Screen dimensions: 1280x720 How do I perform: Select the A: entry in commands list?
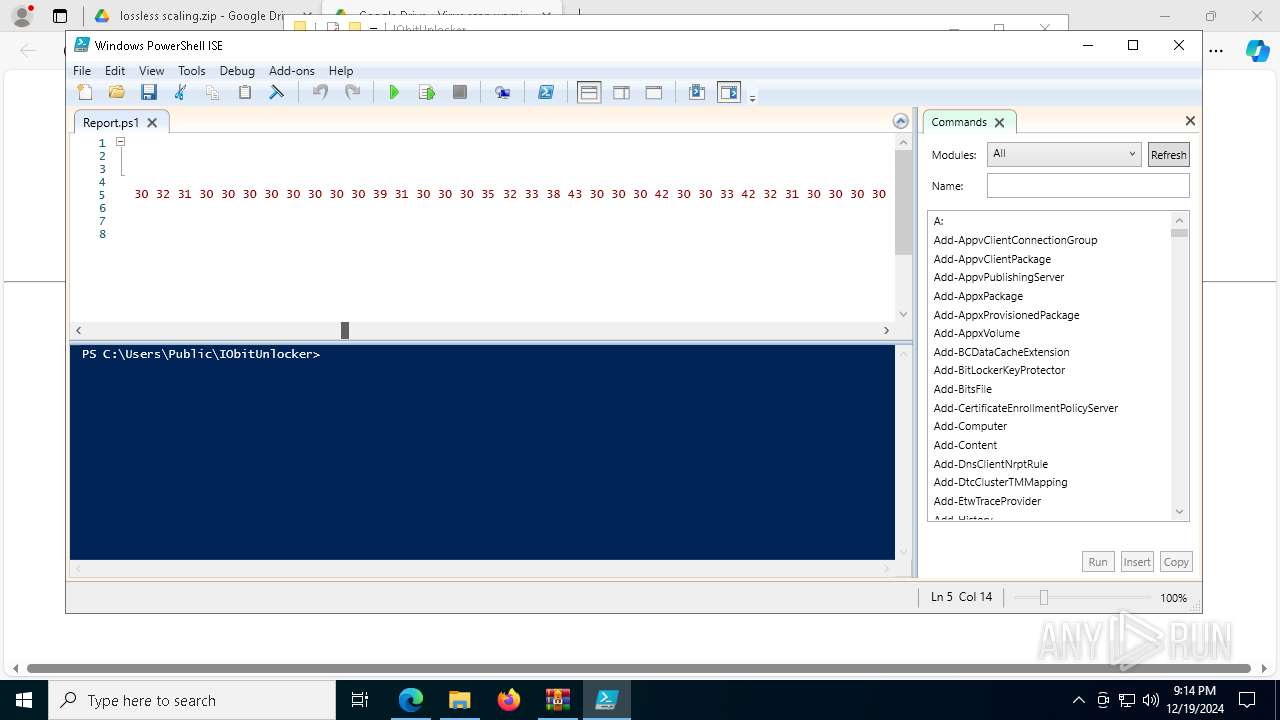pos(938,221)
